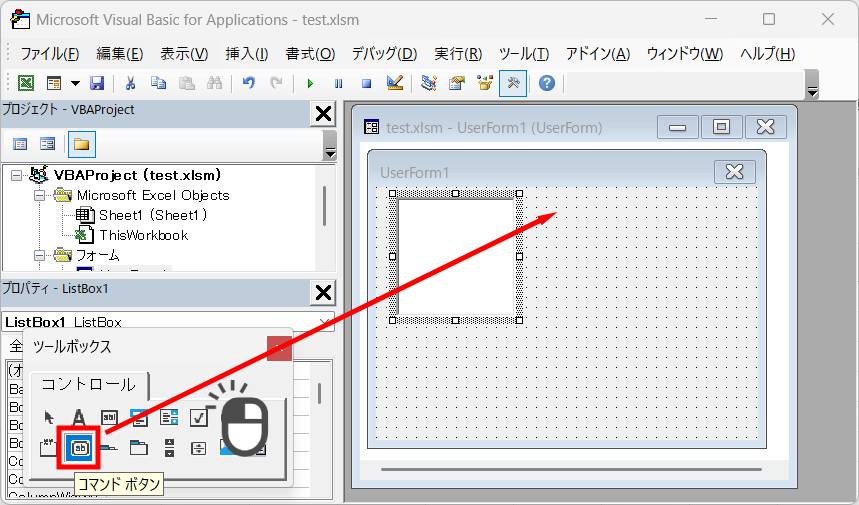This screenshot has width=859, height=505.
Task: Open the 表示(V) menu
Action: click(184, 54)
